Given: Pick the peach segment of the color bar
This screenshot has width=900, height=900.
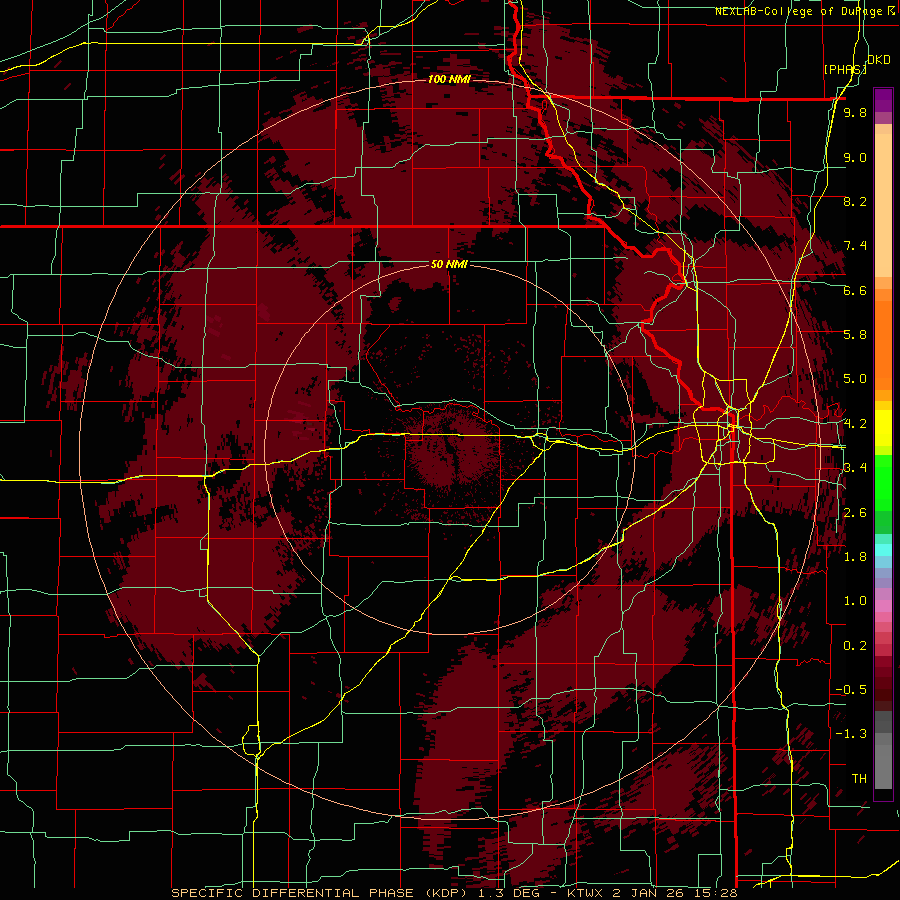Looking at the screenshot, I should [x=883, y=205].
